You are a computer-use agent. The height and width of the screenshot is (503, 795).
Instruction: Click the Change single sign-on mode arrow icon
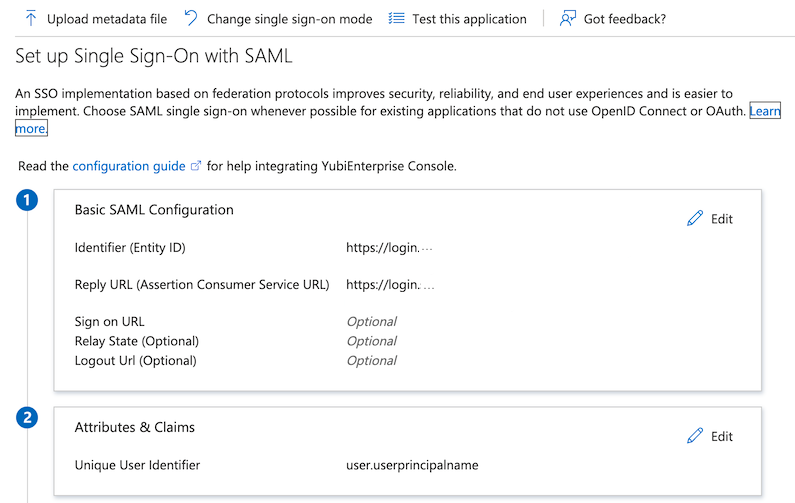pos(191,19)
